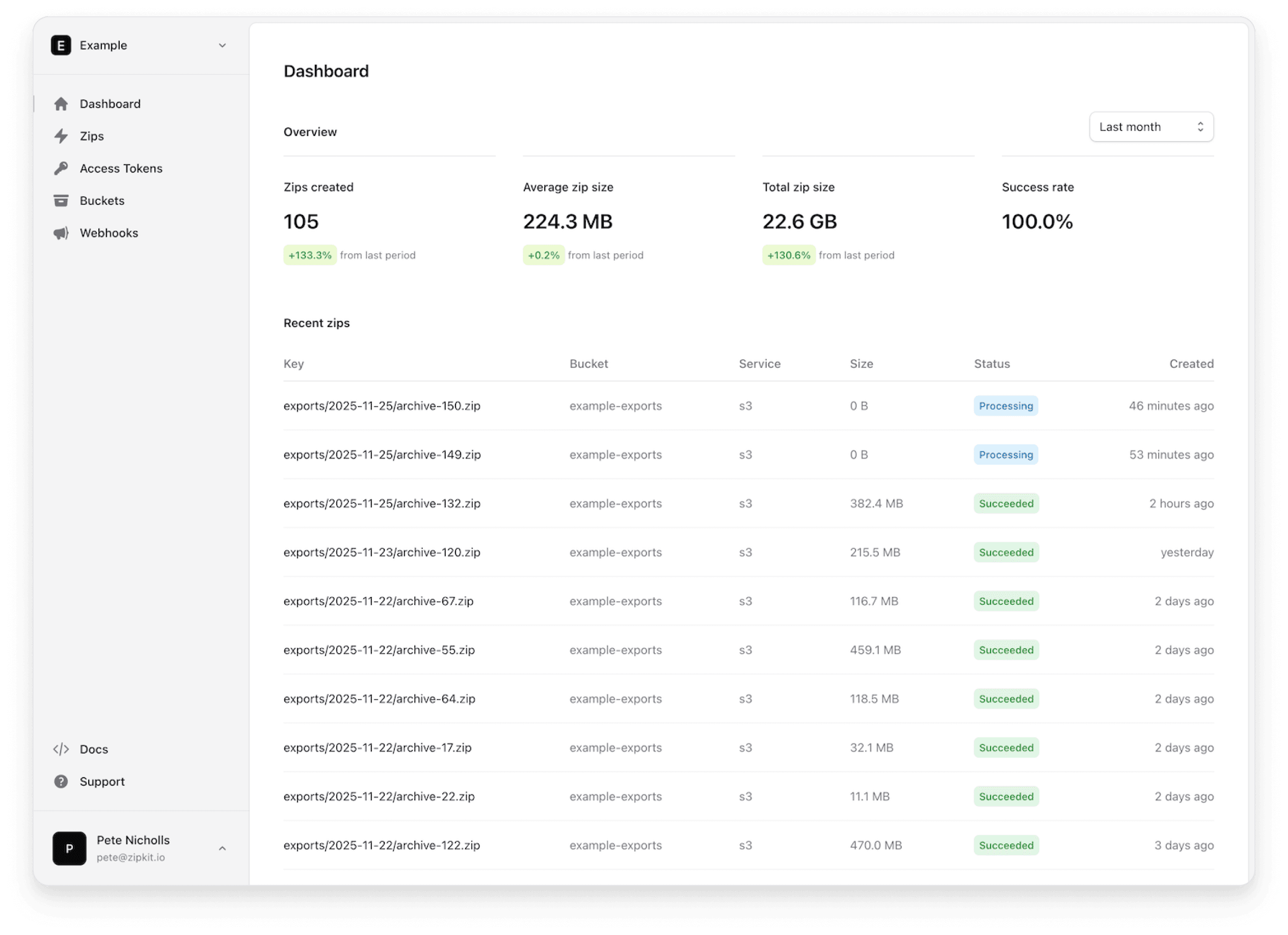
Task: Collapse the Pete Nicholls account section
Action: point(222,848)
